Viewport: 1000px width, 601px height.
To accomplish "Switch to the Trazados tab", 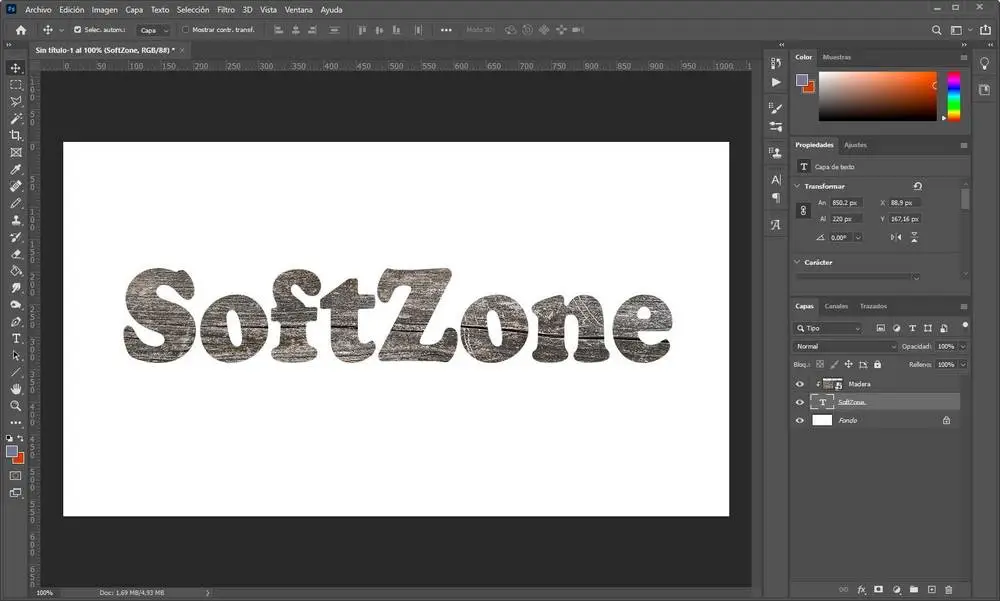I will tap(873, 306).
